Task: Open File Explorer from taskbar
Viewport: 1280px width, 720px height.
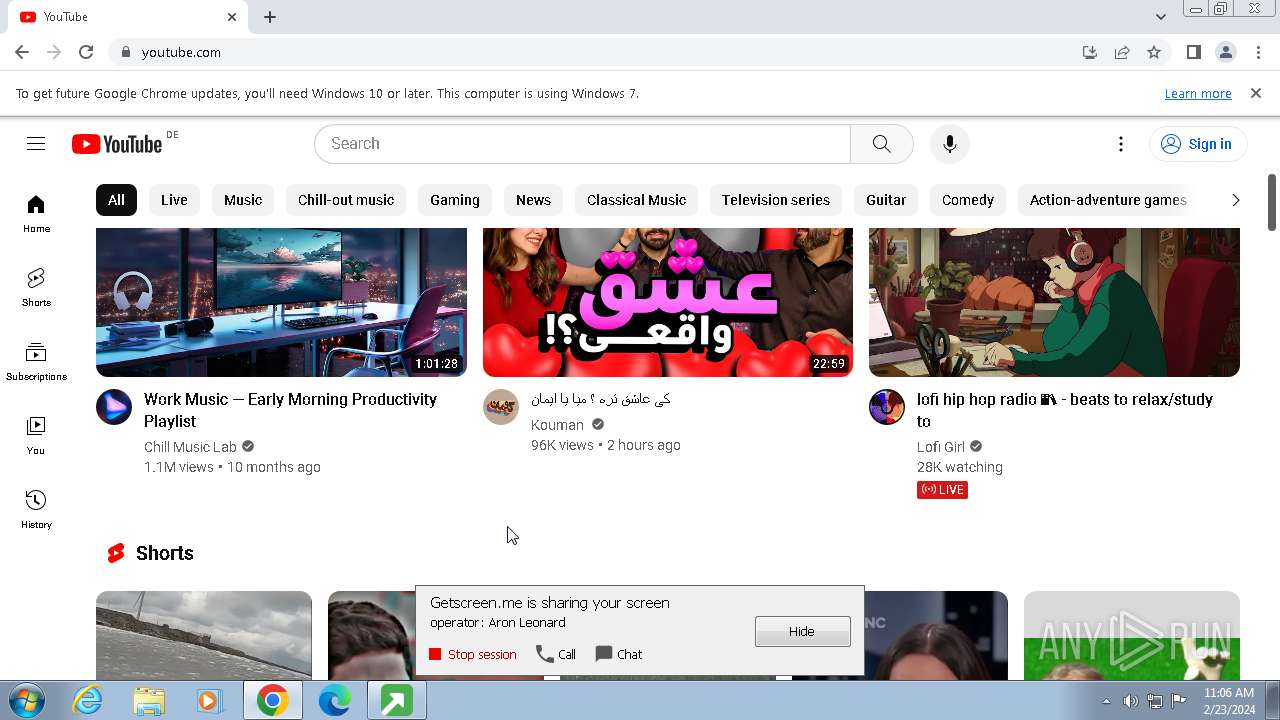Action: (x=148, y=701)
